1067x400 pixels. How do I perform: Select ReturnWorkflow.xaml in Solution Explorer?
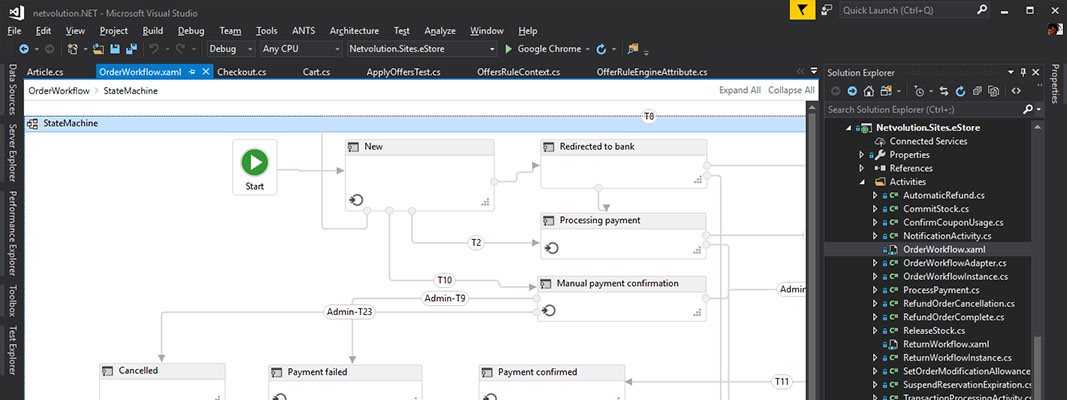coord(945,344)
